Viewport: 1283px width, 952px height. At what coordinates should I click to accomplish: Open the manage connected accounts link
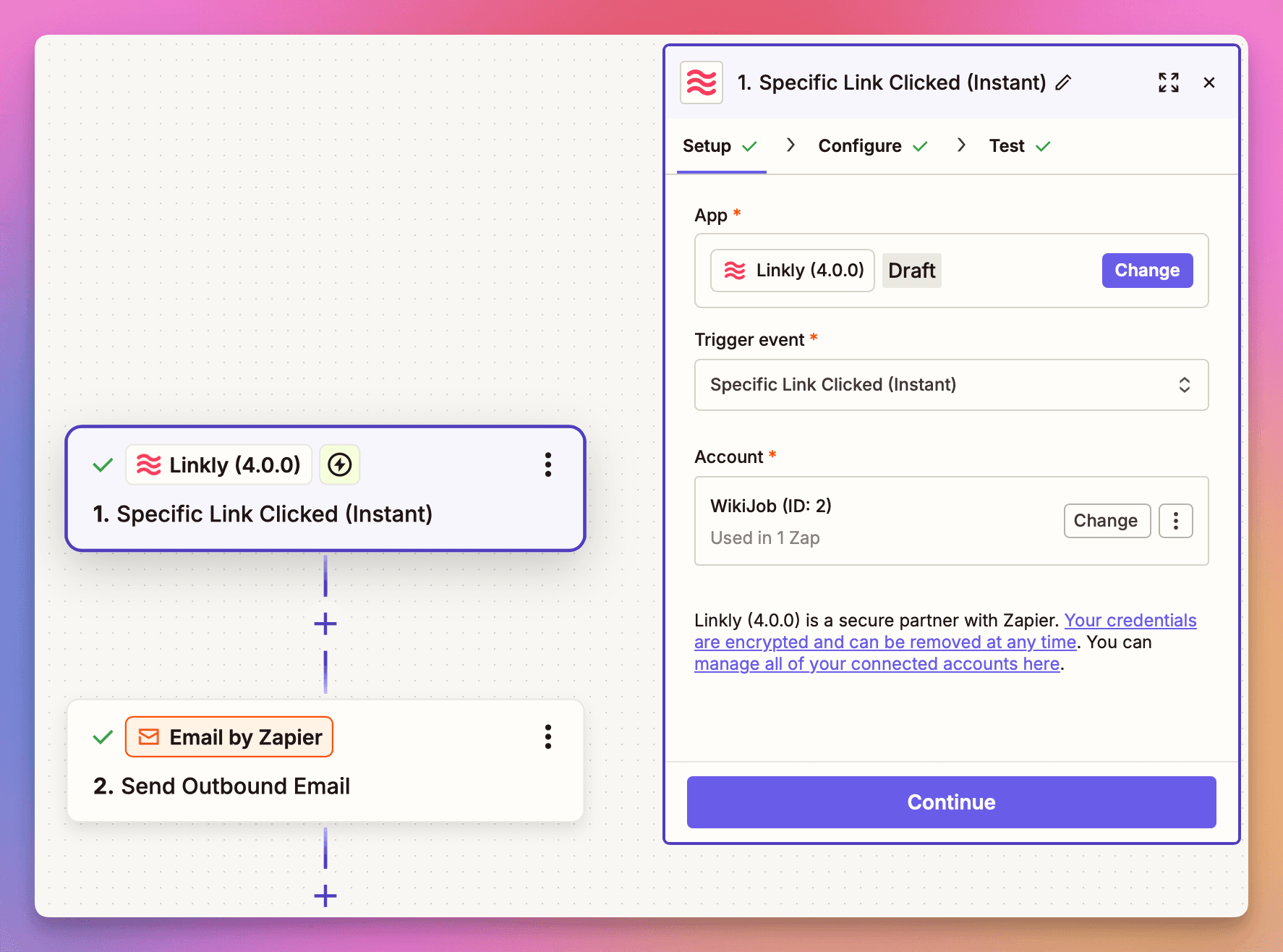tap(877, 663)
